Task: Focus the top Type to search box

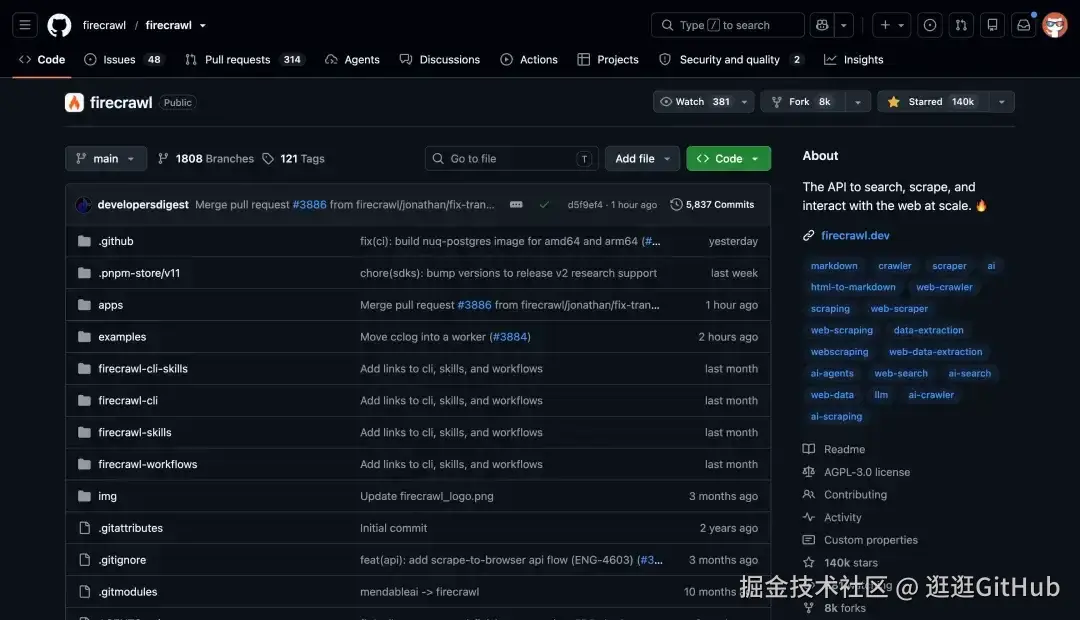Action: 727,25
